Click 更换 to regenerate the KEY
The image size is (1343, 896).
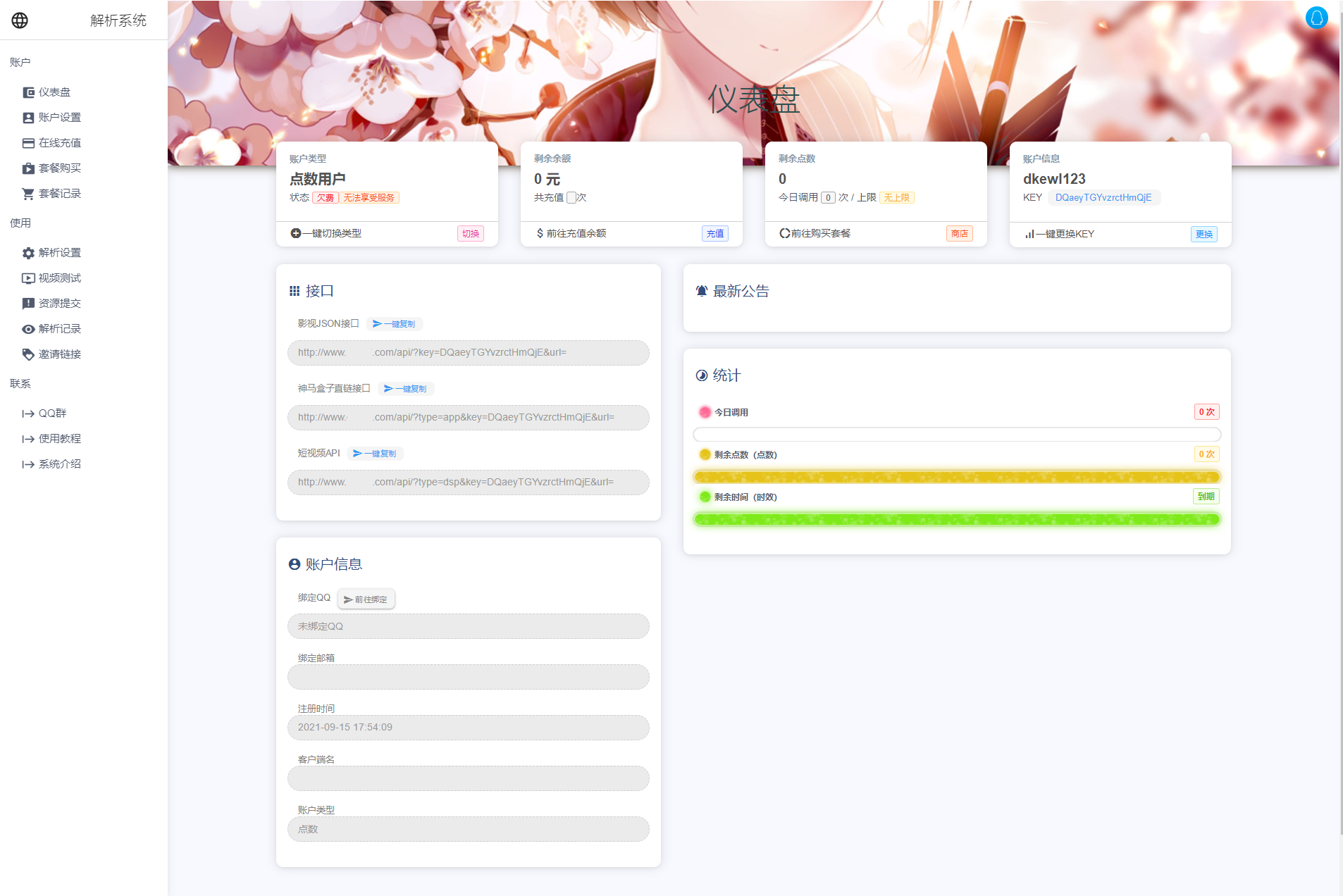coord(1204,234)
